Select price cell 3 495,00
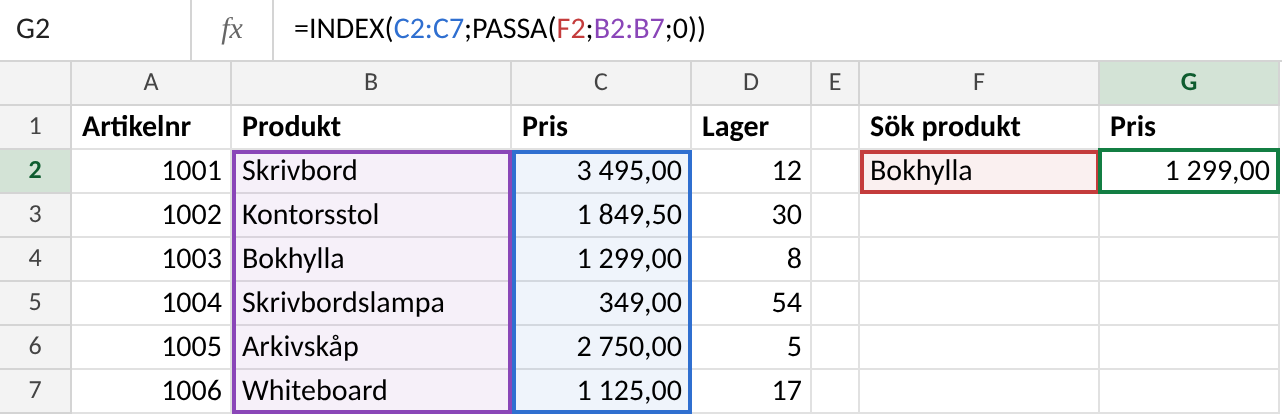 (x=601, y=171)
